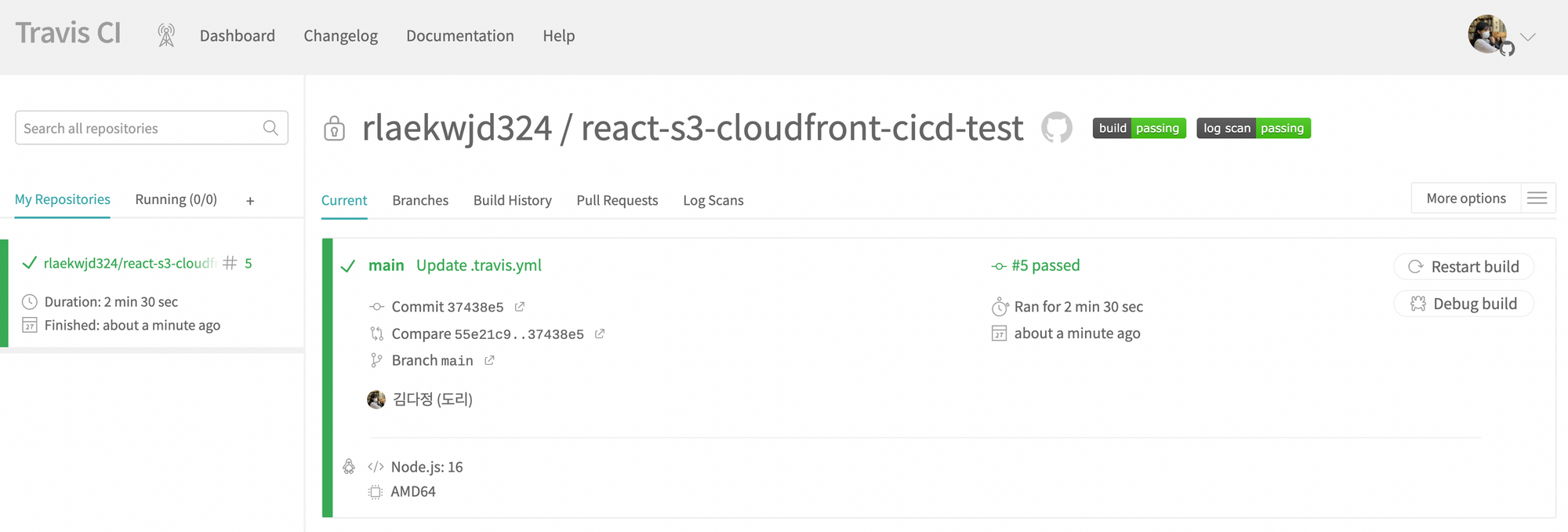Click sidebar Duration: 2 min 30 sec

click(111, 302)
